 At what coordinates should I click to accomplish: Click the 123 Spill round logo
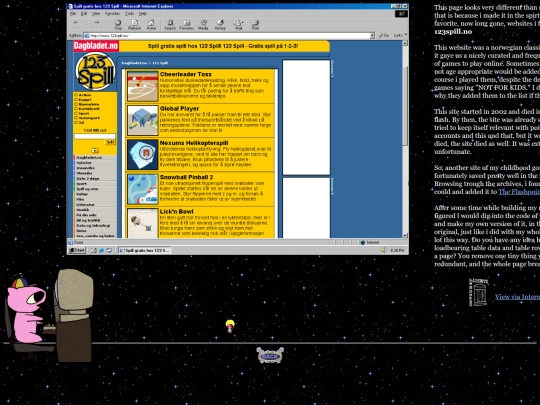[95, 72]
